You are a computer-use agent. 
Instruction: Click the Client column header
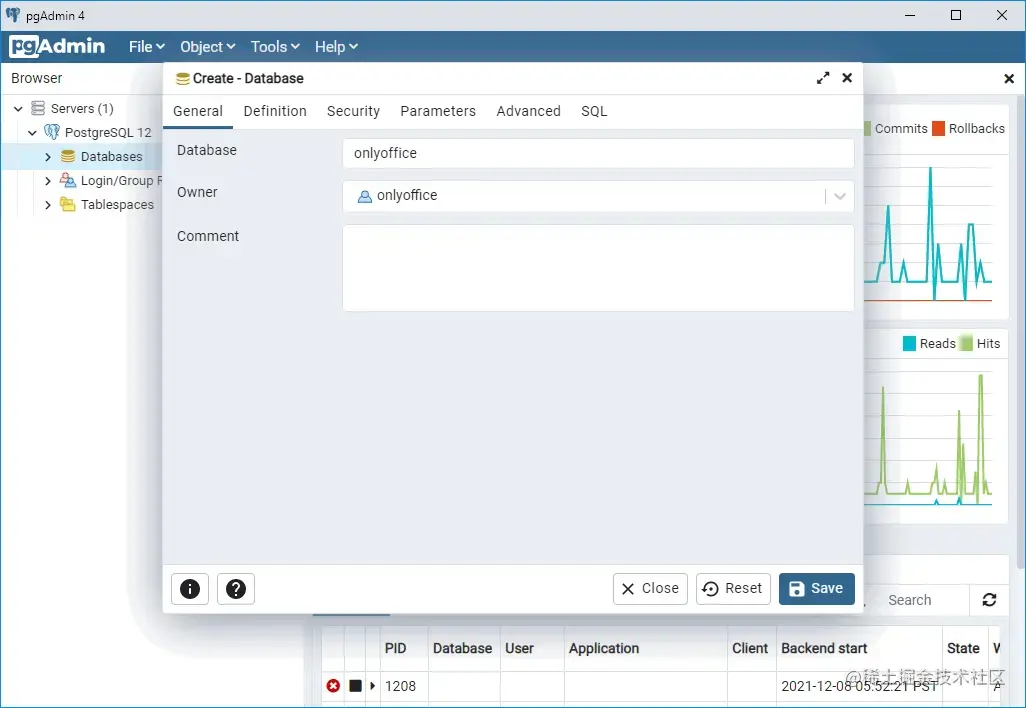(750, 648)
